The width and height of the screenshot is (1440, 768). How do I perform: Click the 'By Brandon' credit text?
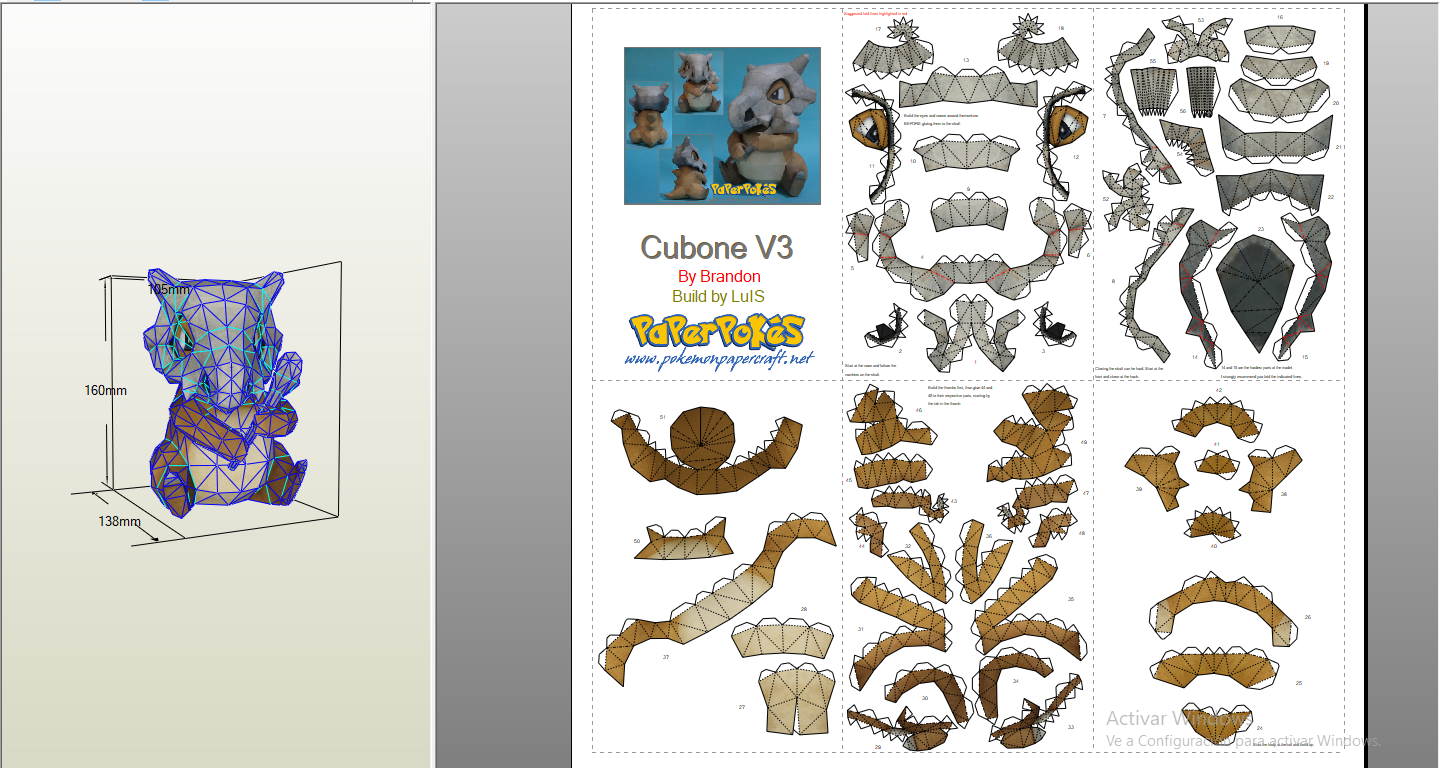[719, 277]
